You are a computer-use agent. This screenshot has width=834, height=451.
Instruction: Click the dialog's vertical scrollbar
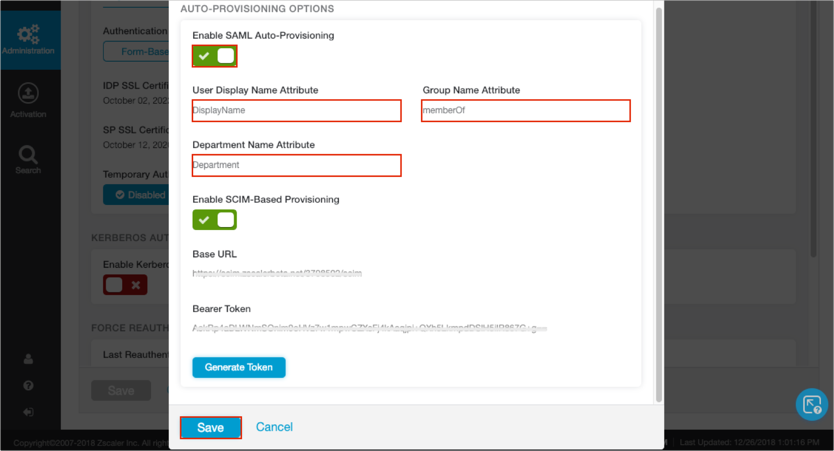click(657, 200)
